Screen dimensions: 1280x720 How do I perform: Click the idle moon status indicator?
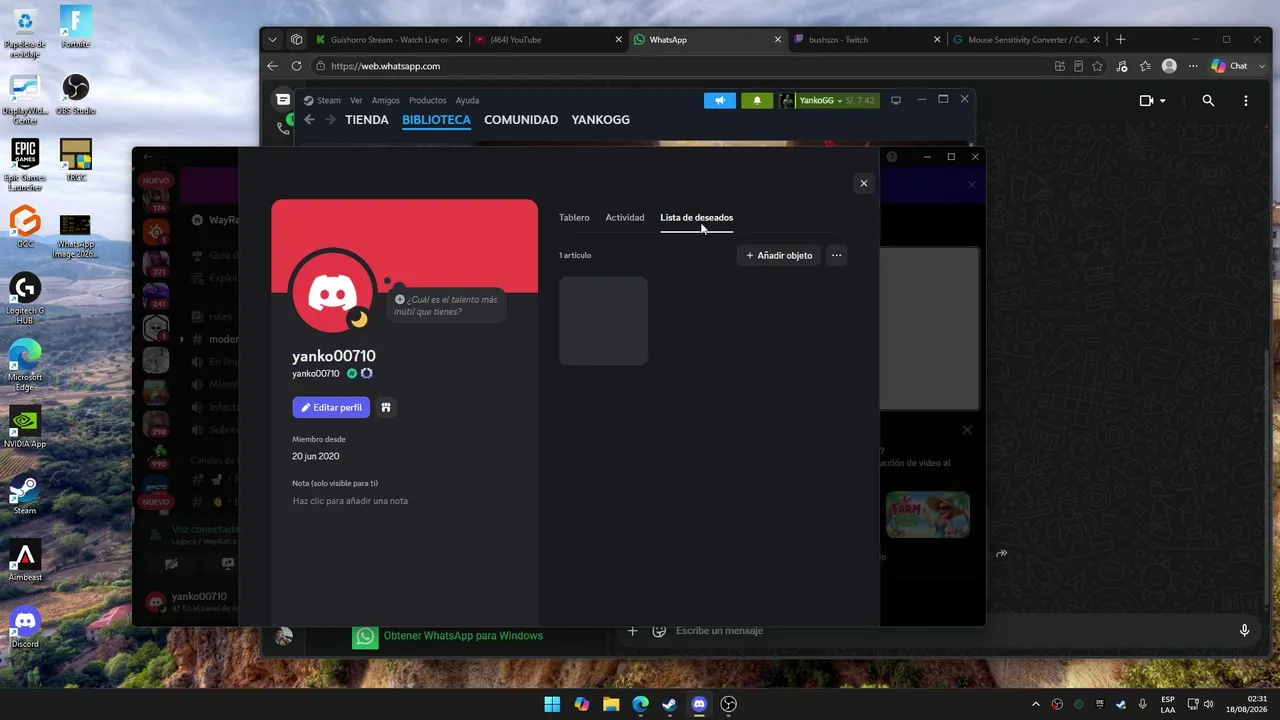(358, 320)
